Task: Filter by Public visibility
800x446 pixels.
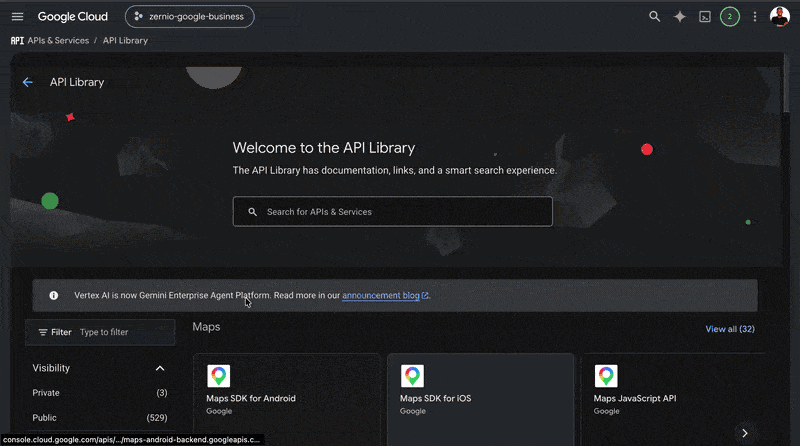Action: (x=99, y=417)
